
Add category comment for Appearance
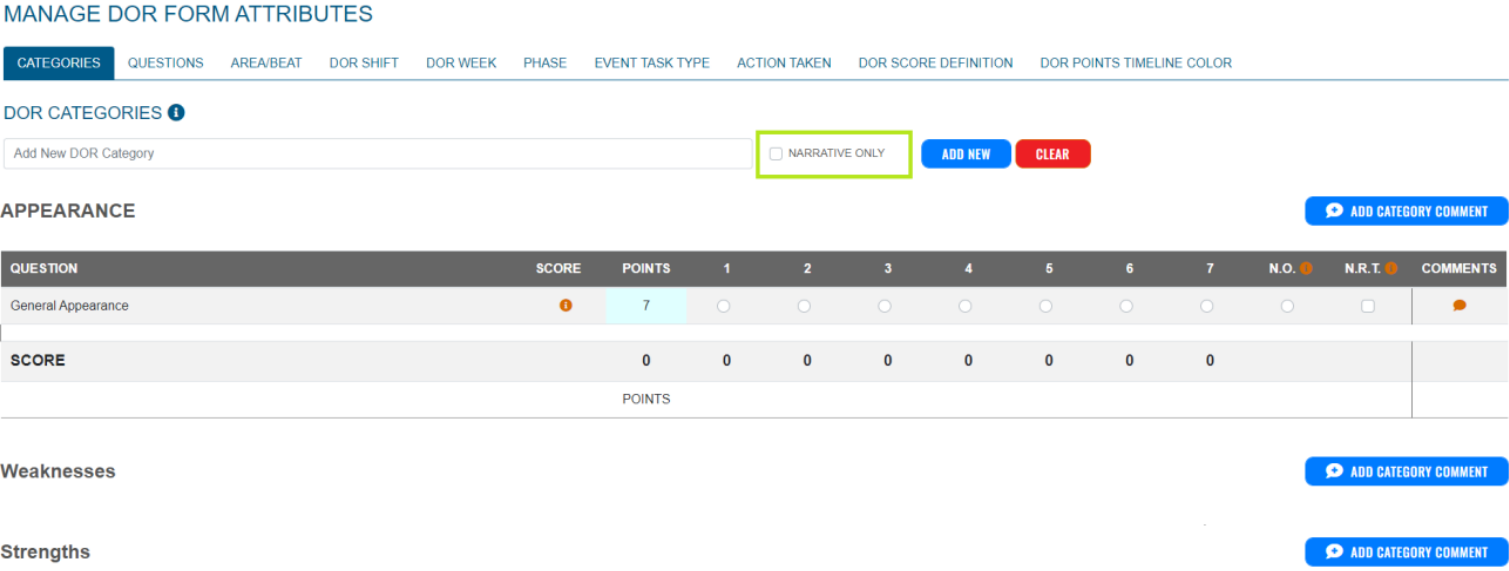pyautogui.click(x=1406, y=211)
